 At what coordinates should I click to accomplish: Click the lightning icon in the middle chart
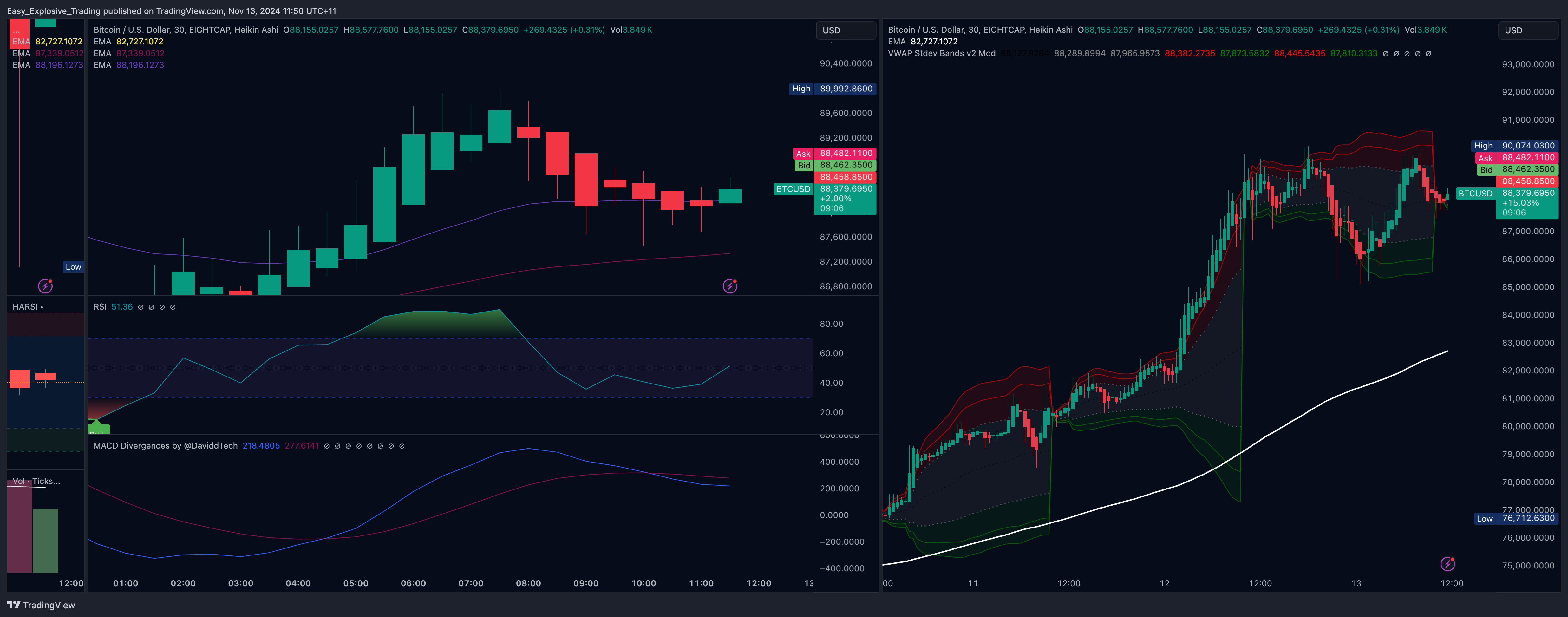(730, 286)
